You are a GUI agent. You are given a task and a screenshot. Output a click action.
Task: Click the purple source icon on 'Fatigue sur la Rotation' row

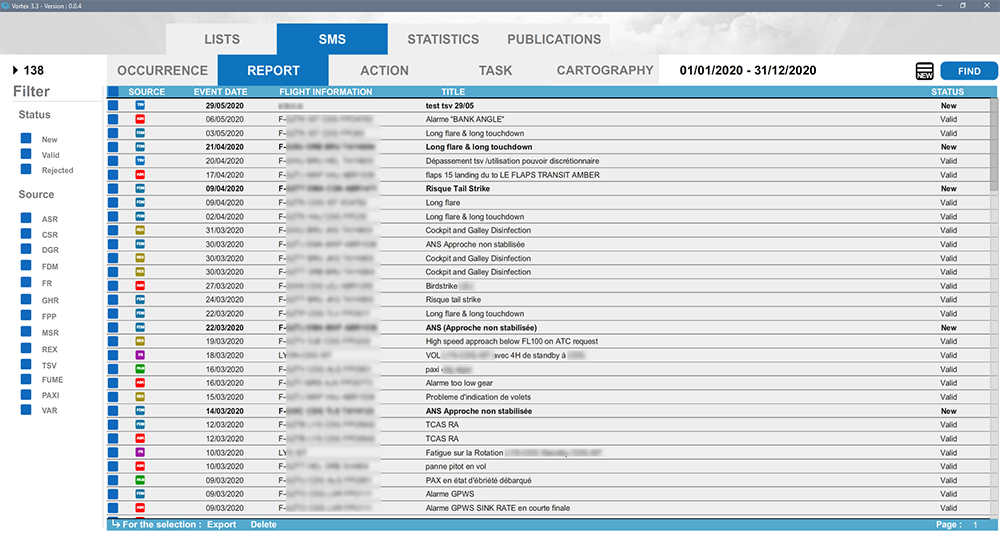[140, 452]
